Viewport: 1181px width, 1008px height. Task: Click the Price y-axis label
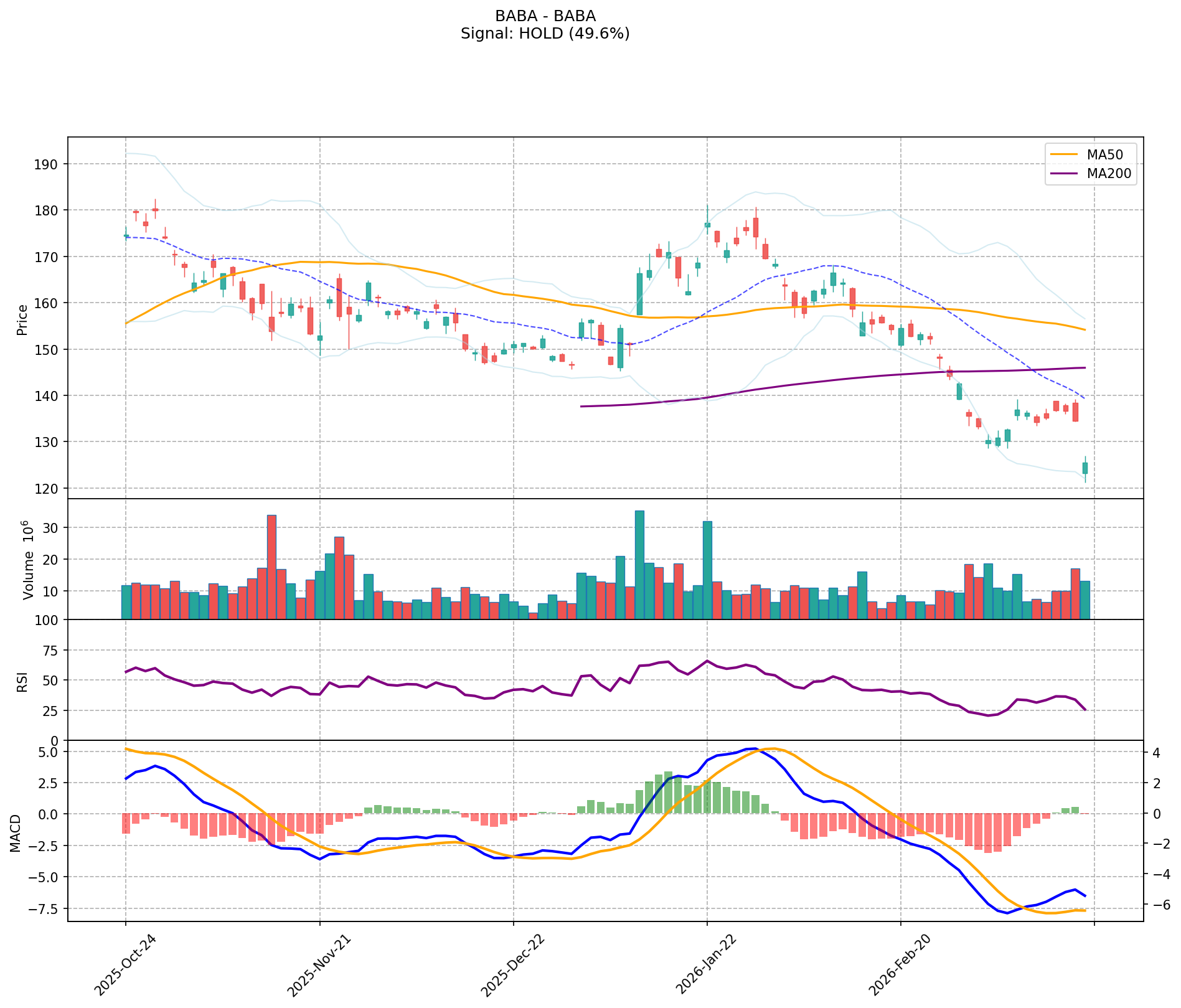(x=22, y=319)
